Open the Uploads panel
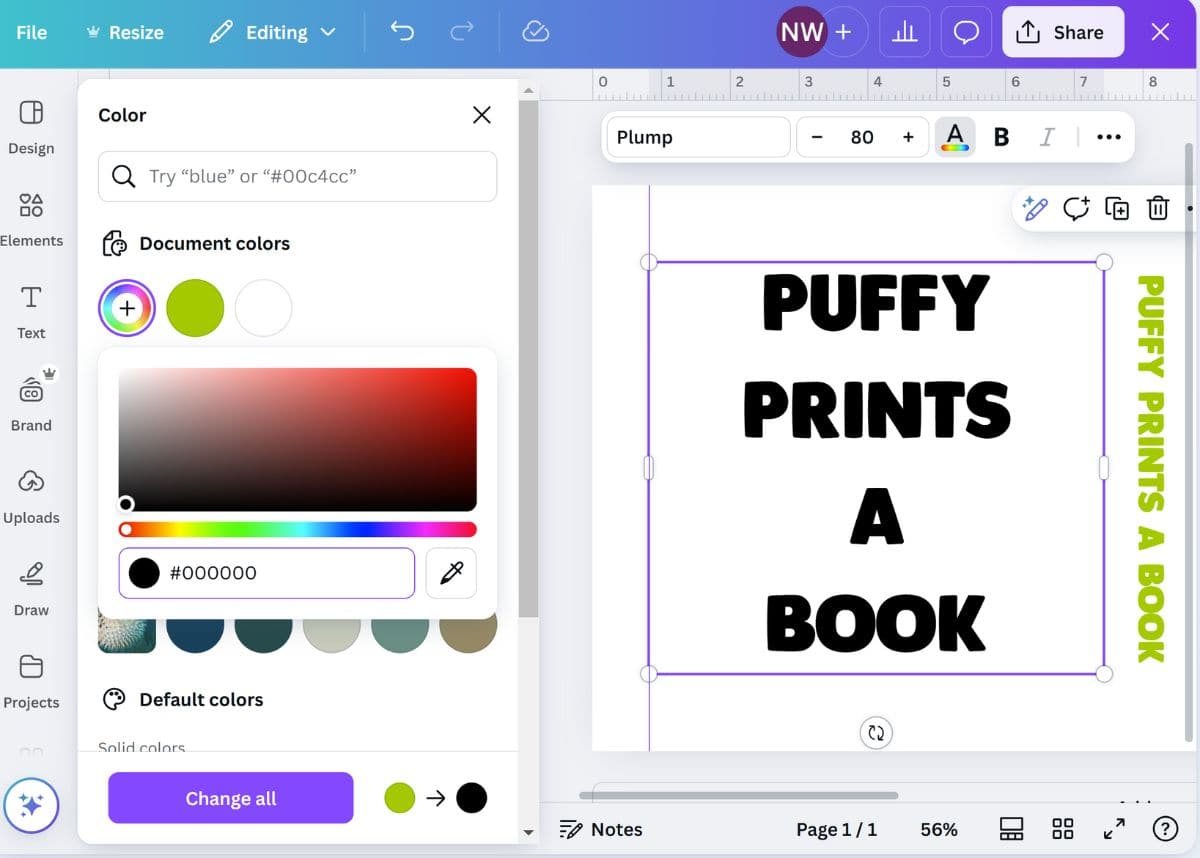This screenshot has height=858, width=1200. [32, 495]
